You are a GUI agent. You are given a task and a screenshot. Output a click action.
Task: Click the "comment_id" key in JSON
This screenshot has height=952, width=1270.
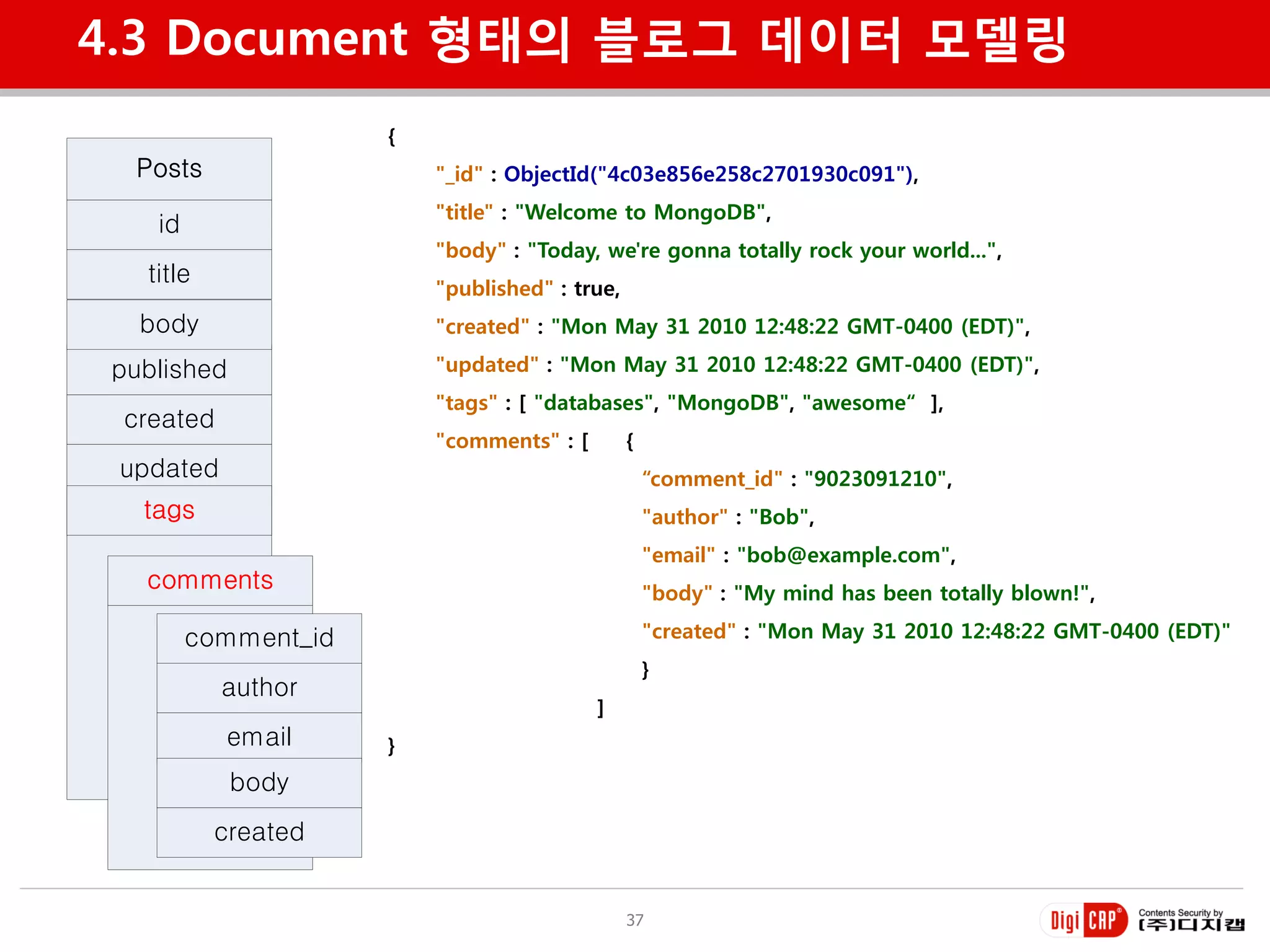[x=712, y=479]
